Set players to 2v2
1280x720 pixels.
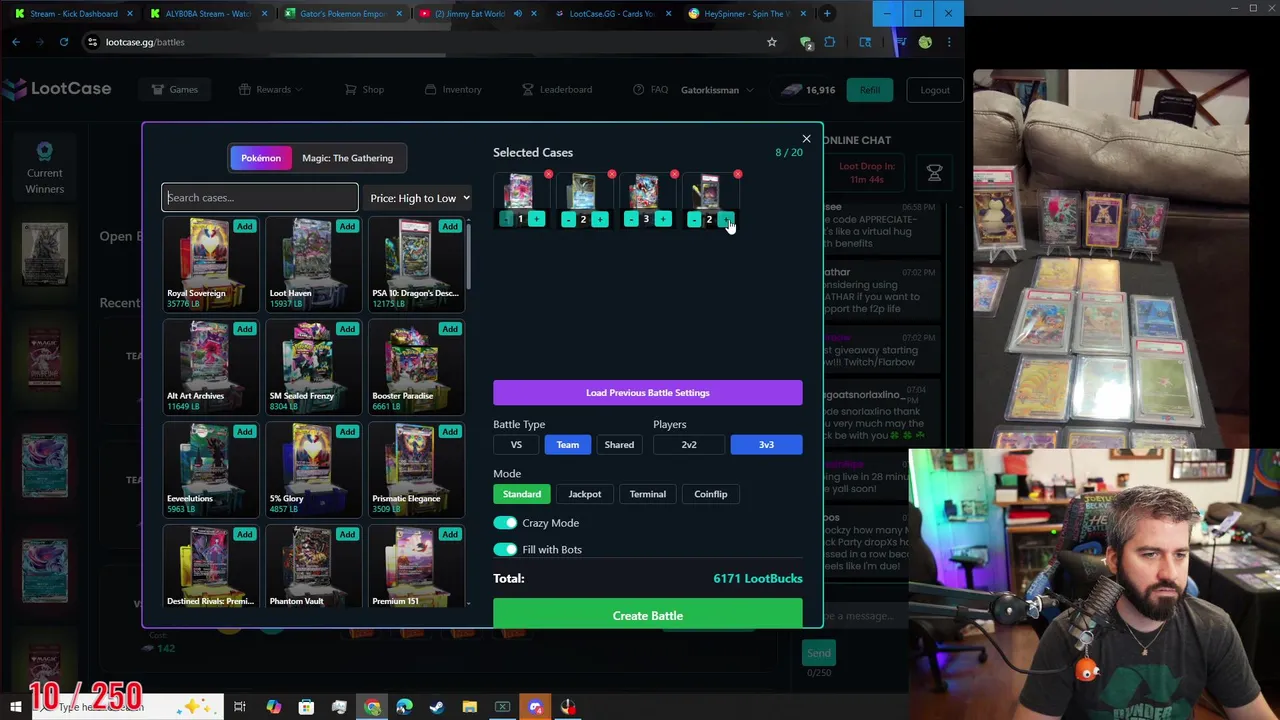[689, 445]
